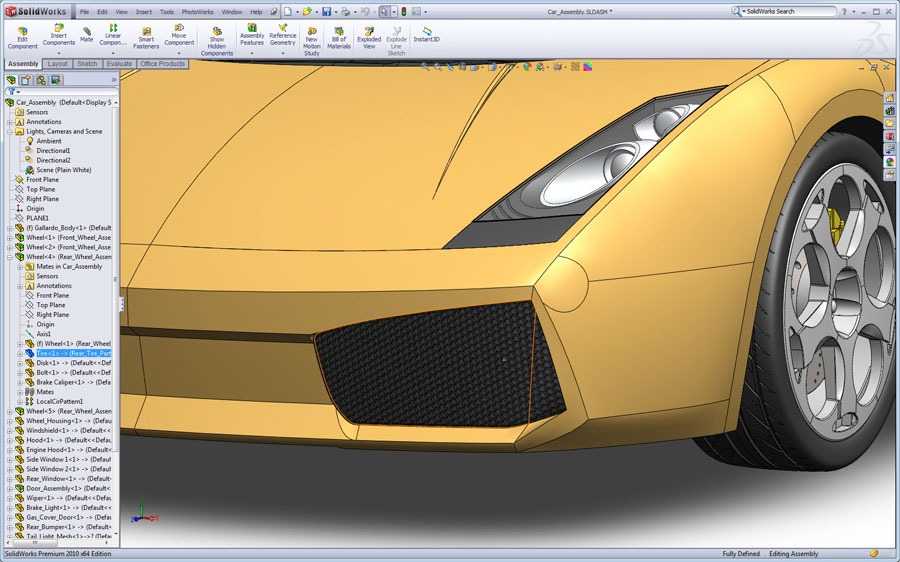Select the Front Plane in feature tree

pyautogui.click(x=42, y=180)
